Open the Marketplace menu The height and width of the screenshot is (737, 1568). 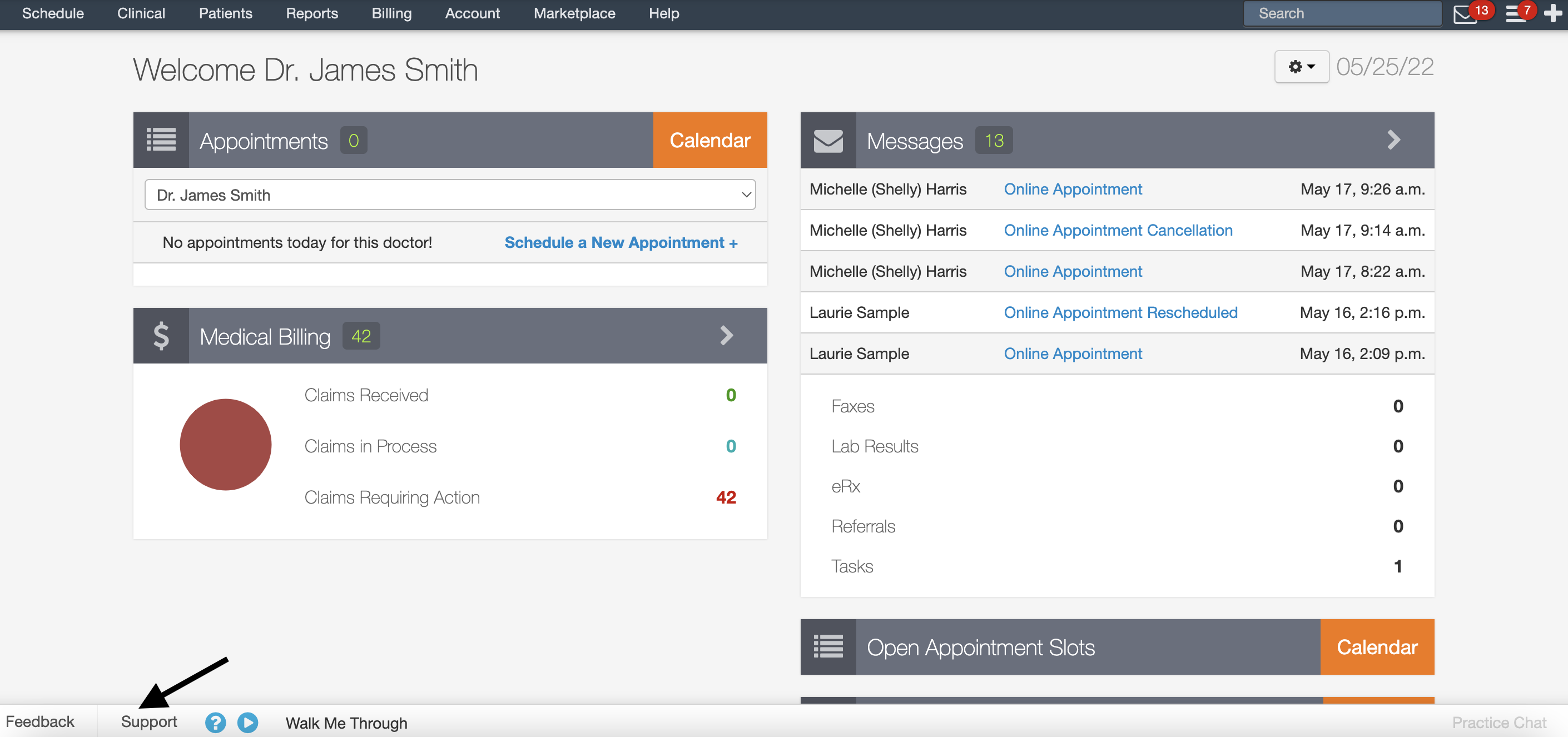pos(574,13)
